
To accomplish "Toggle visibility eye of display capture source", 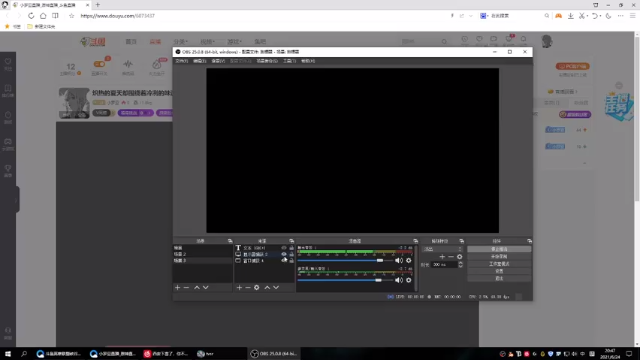I will (284, 254).
